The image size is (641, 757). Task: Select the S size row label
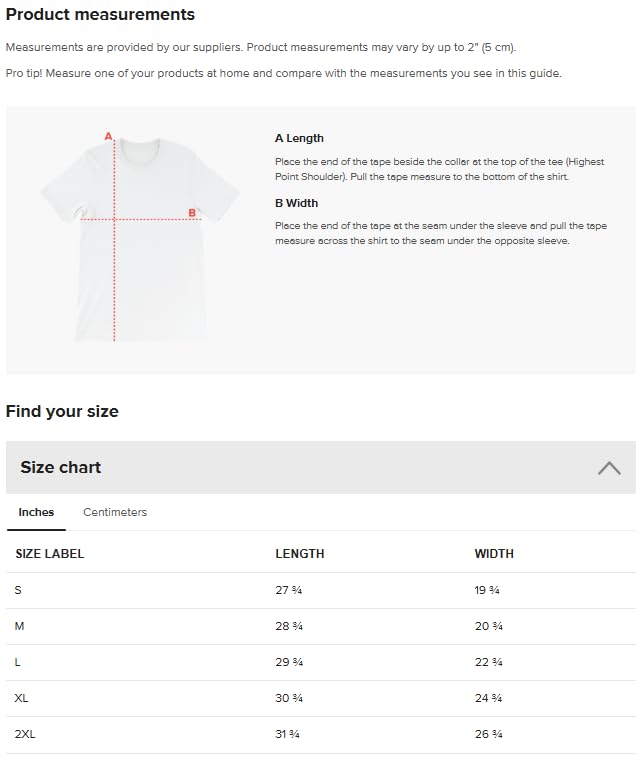(x=18, y=590)
